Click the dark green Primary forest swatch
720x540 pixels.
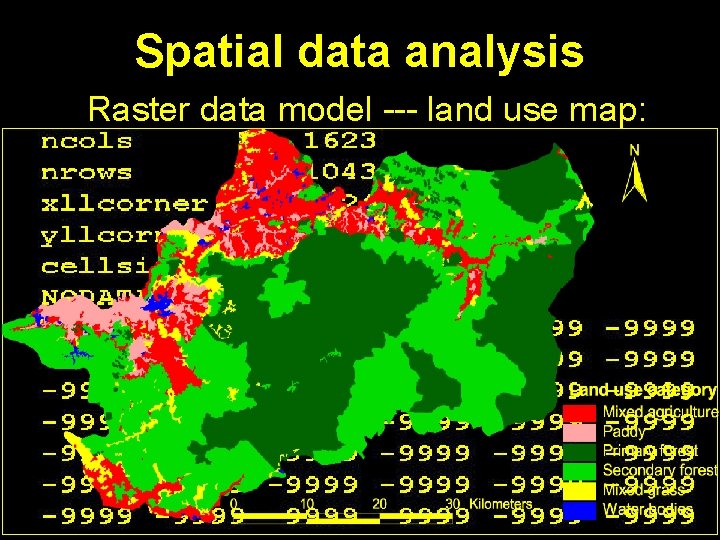(579, 451)
